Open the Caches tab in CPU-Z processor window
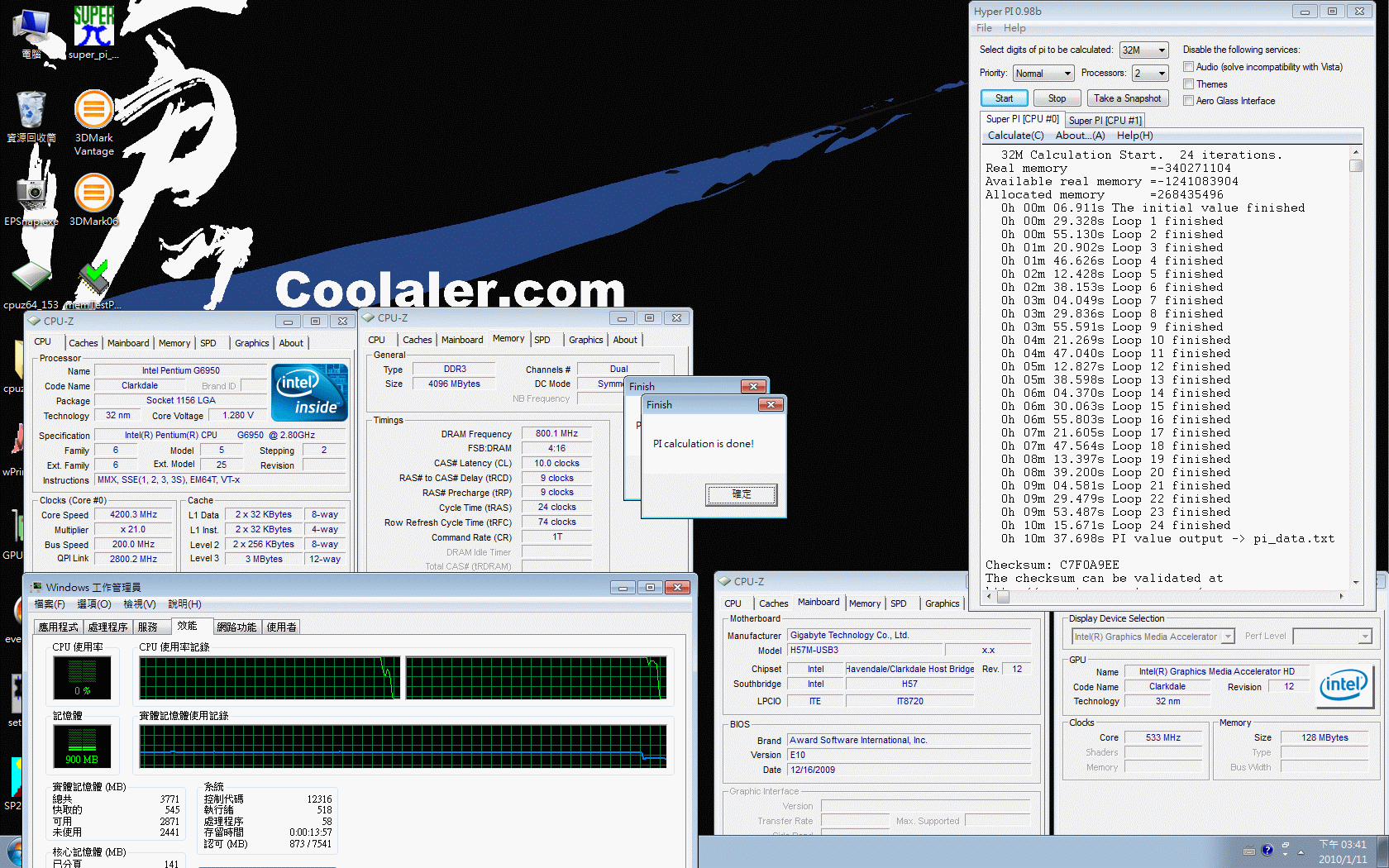Screen dimensions: 1389x868 point(83,343)
